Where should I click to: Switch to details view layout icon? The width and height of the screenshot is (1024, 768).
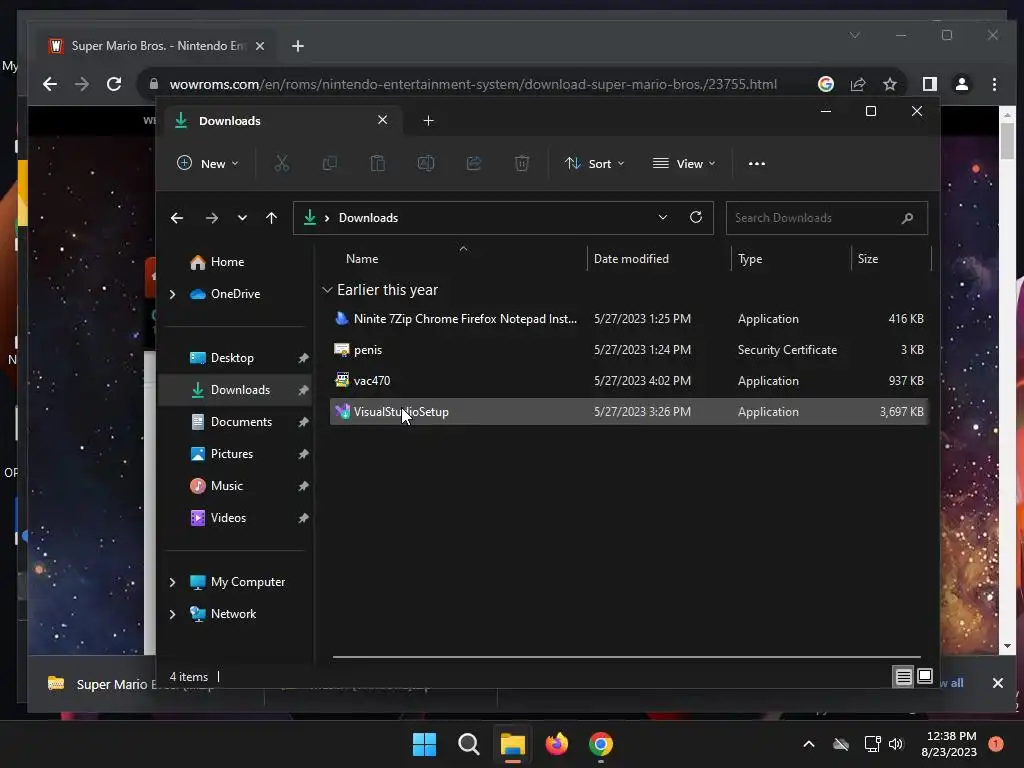click(x=903, y=677)
